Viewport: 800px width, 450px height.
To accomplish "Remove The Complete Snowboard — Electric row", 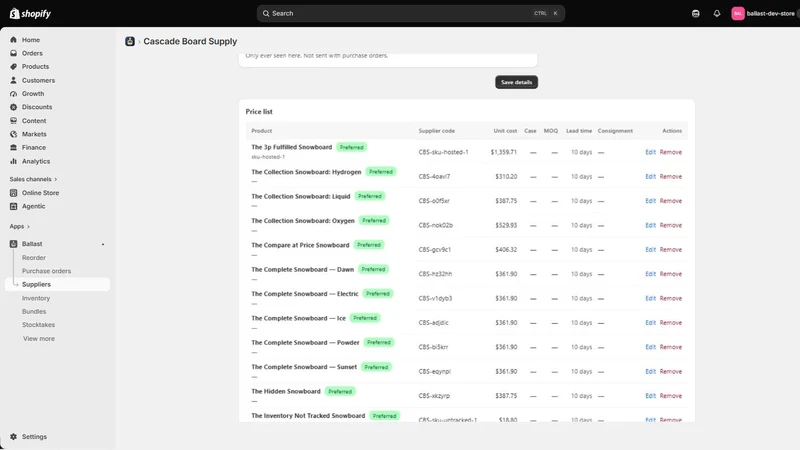I will pyautogui.click(x=670, y=298).
